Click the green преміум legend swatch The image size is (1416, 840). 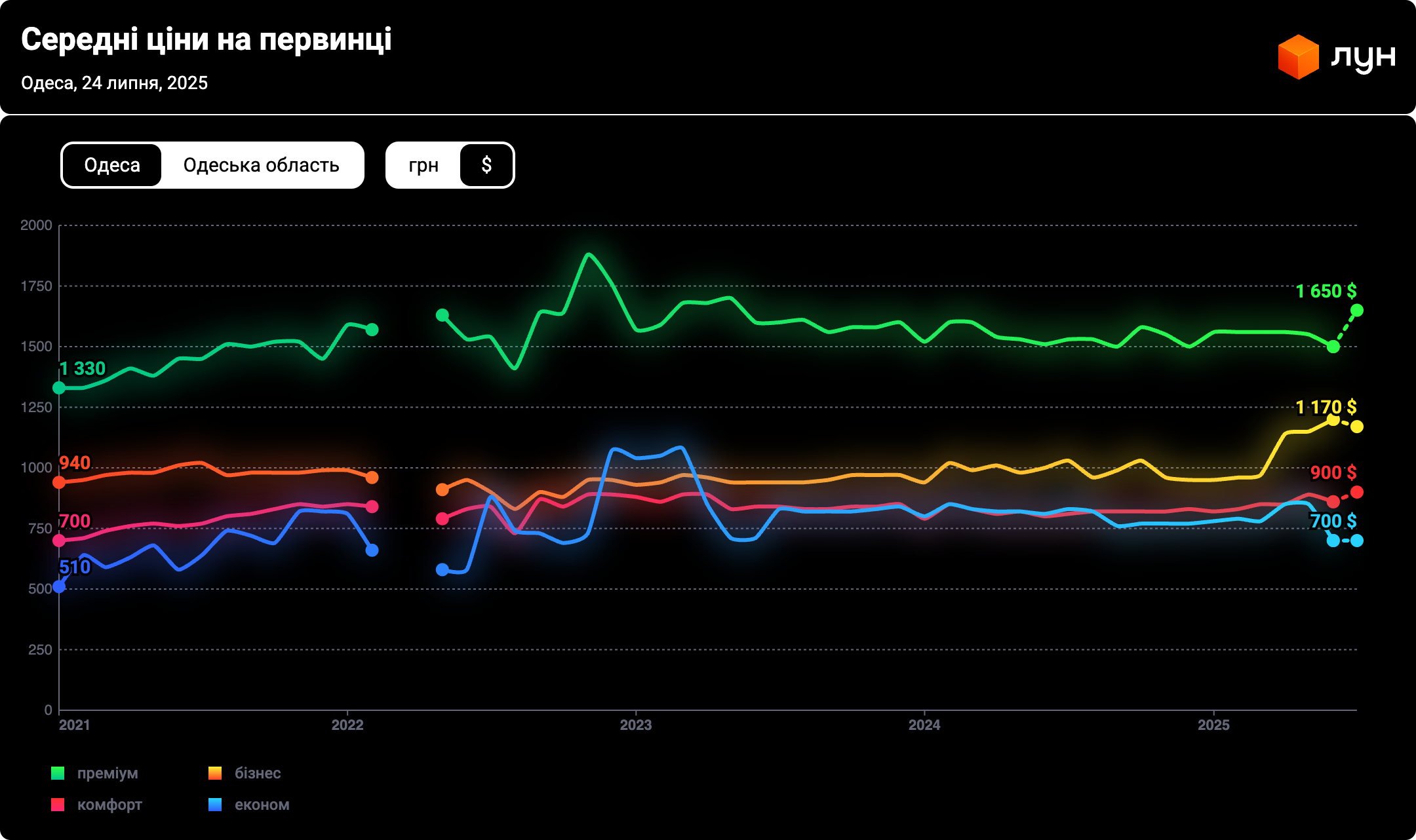pyautogui.click(x=58, y=773)
